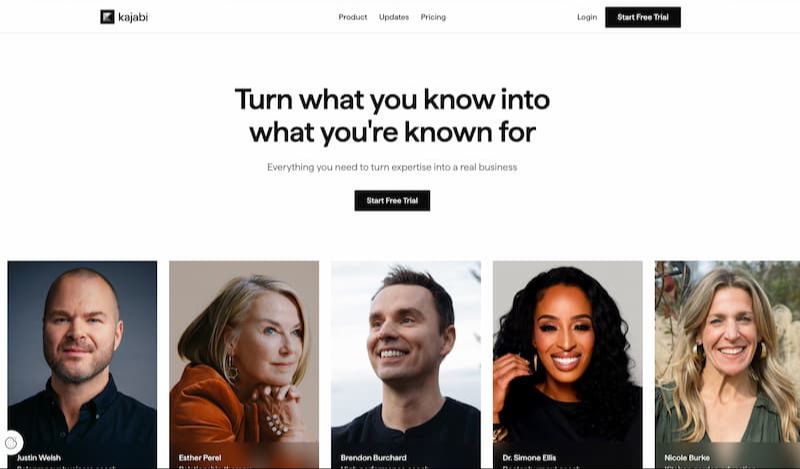The image size is (800, 469).
Task: Open the Pricing page
Action: [x=433, y=17]
